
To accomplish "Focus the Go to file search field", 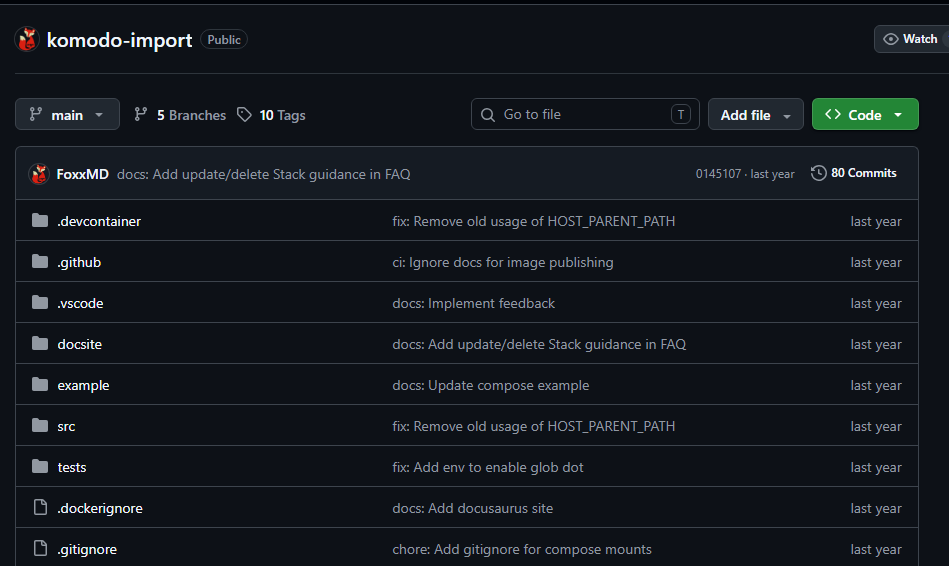I will click(585, 114).
